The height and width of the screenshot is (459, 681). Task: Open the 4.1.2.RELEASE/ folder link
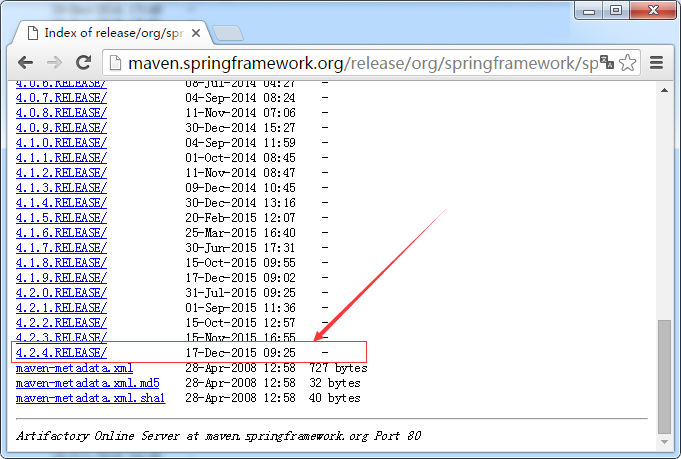point(61,173)
